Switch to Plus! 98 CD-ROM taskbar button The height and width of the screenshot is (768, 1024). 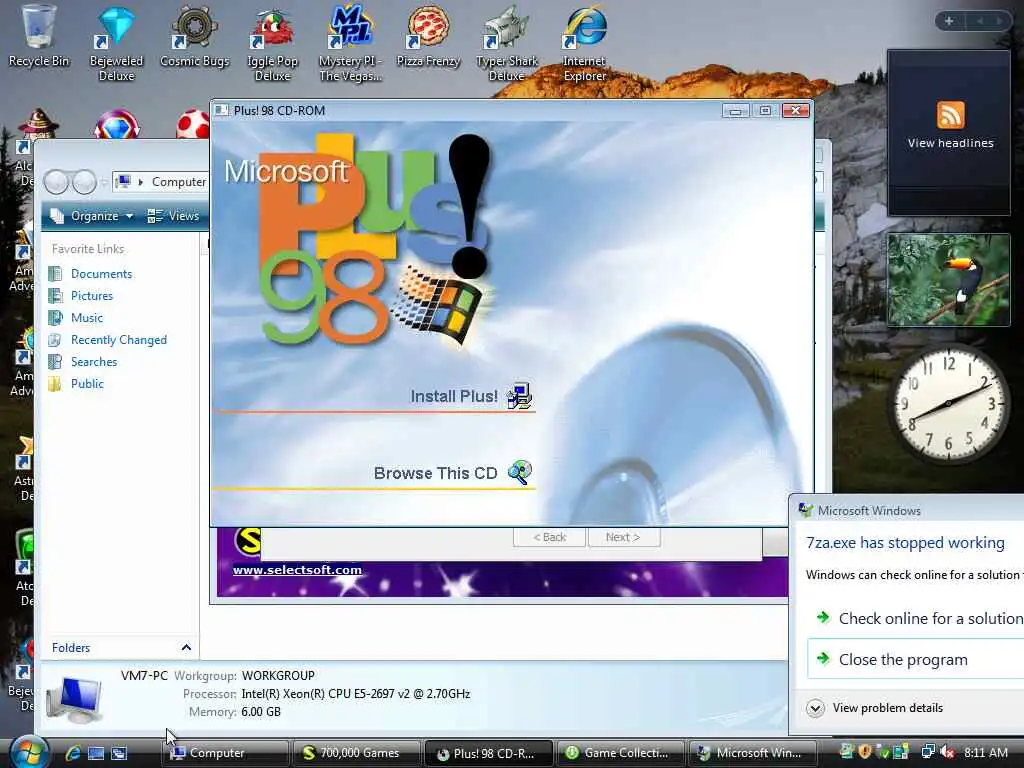488,753
